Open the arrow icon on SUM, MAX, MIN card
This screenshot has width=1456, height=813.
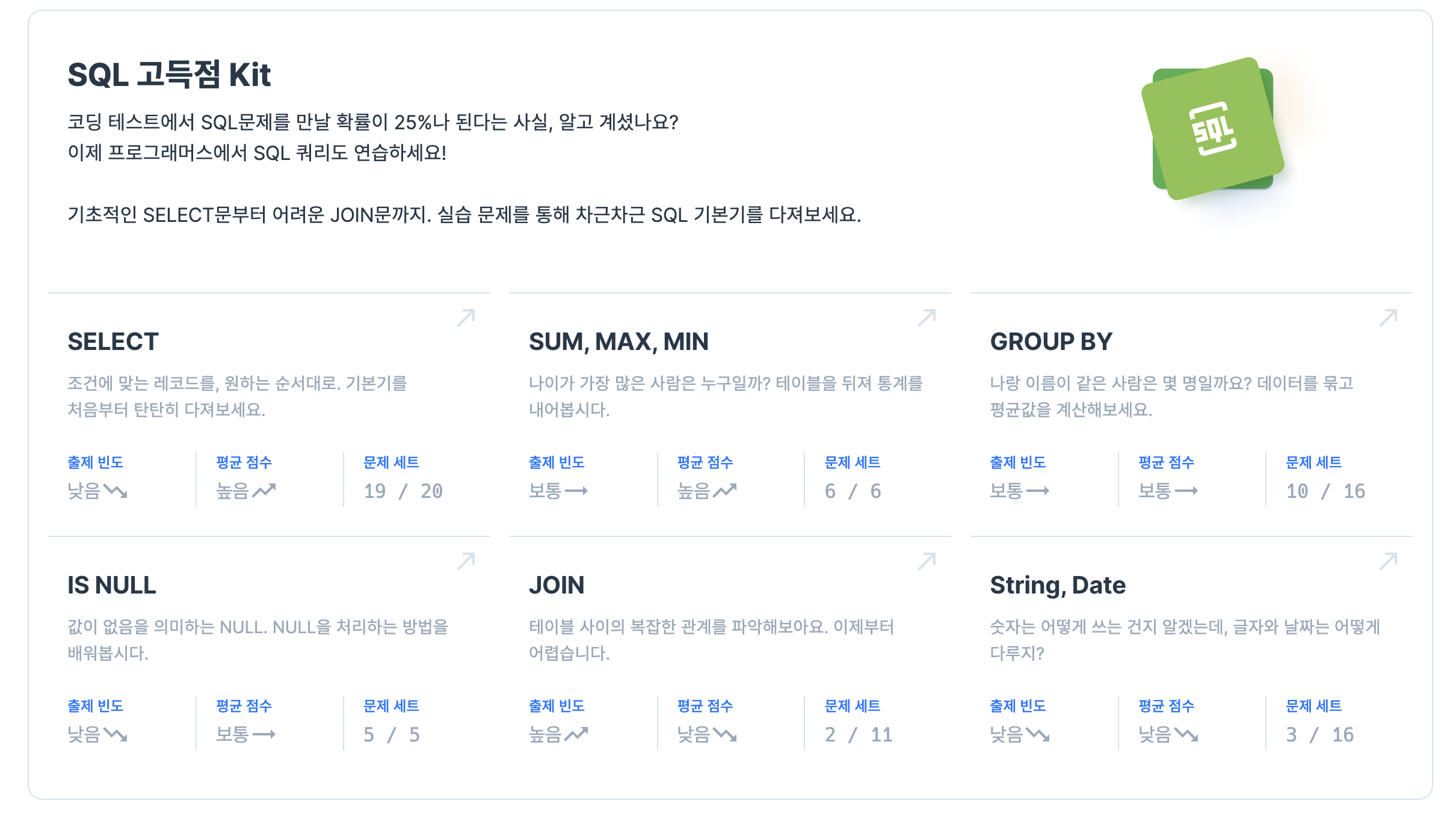[x=927, y=318]
